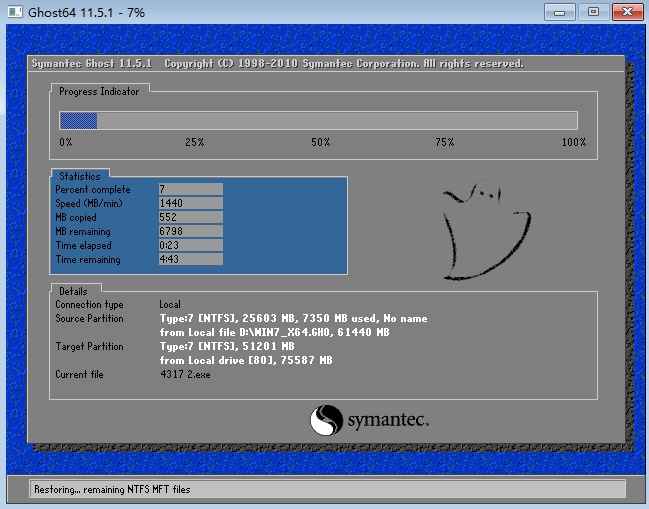This screenshot has width=649, height=509.
Task: Select the Statistics panel heading
Action: coord(80,176)
